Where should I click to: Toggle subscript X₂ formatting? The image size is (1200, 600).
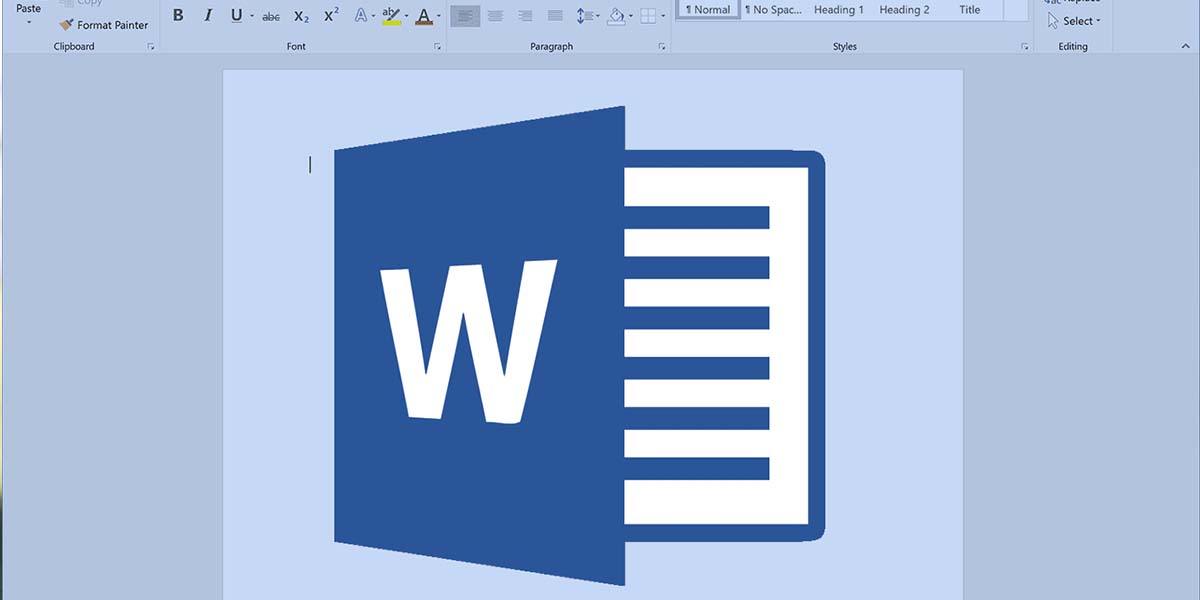[301, 16]
